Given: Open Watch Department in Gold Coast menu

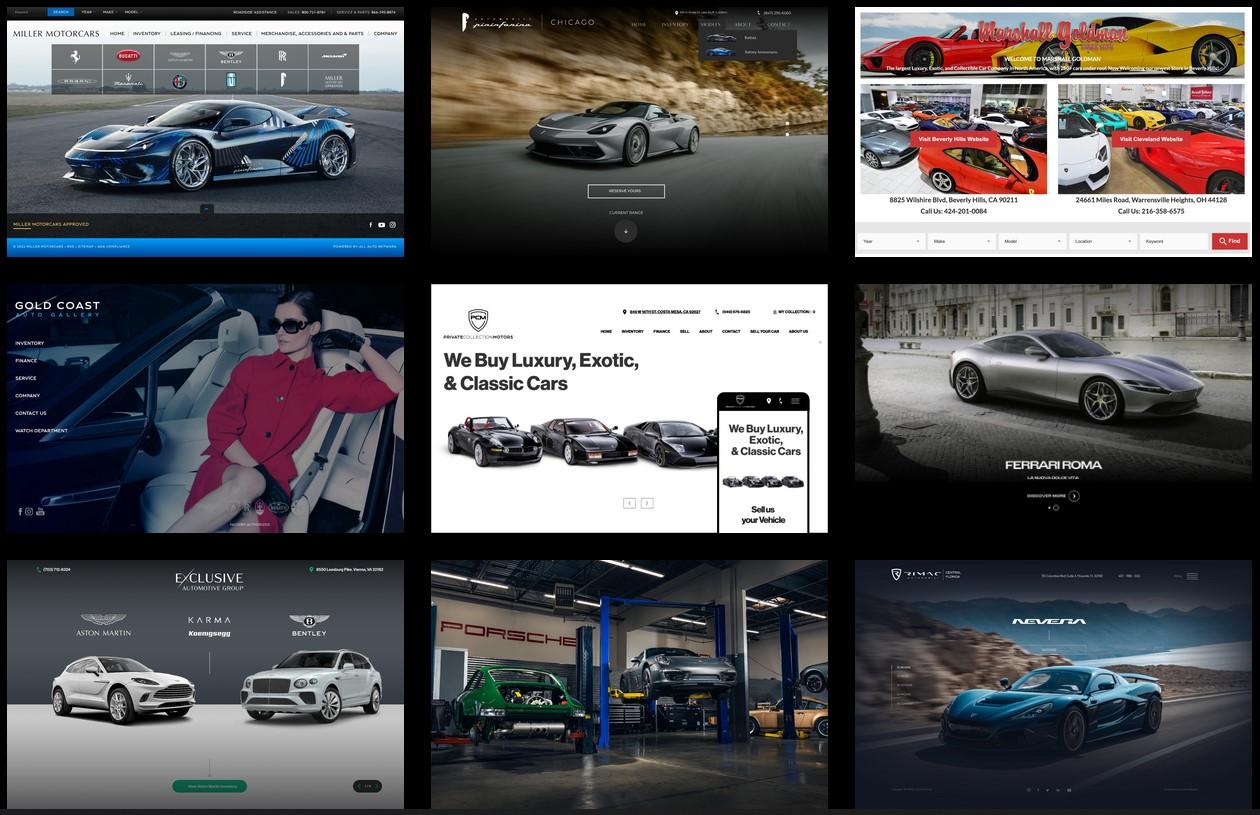Looking at the screenshot, I should pos(42,431).
